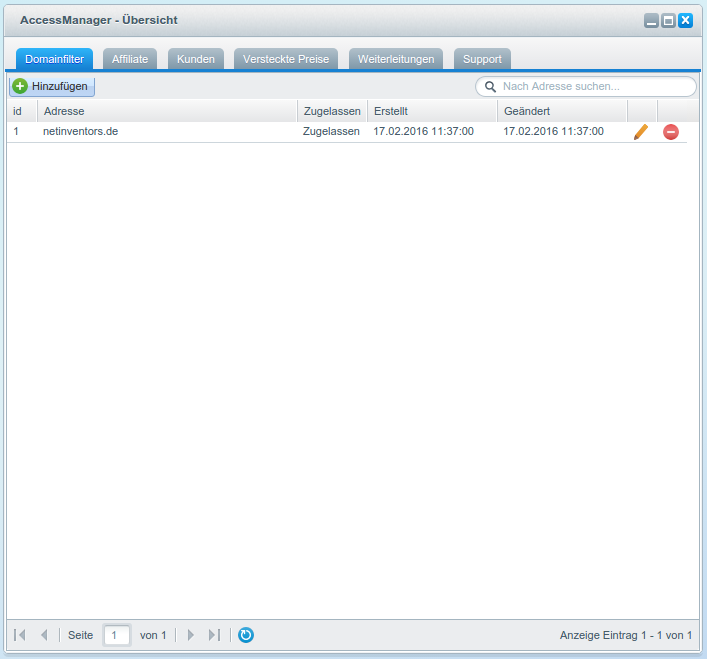
Task: Sort by the Adresse column header
Action: pyautogui.click(x=166, y=111)
